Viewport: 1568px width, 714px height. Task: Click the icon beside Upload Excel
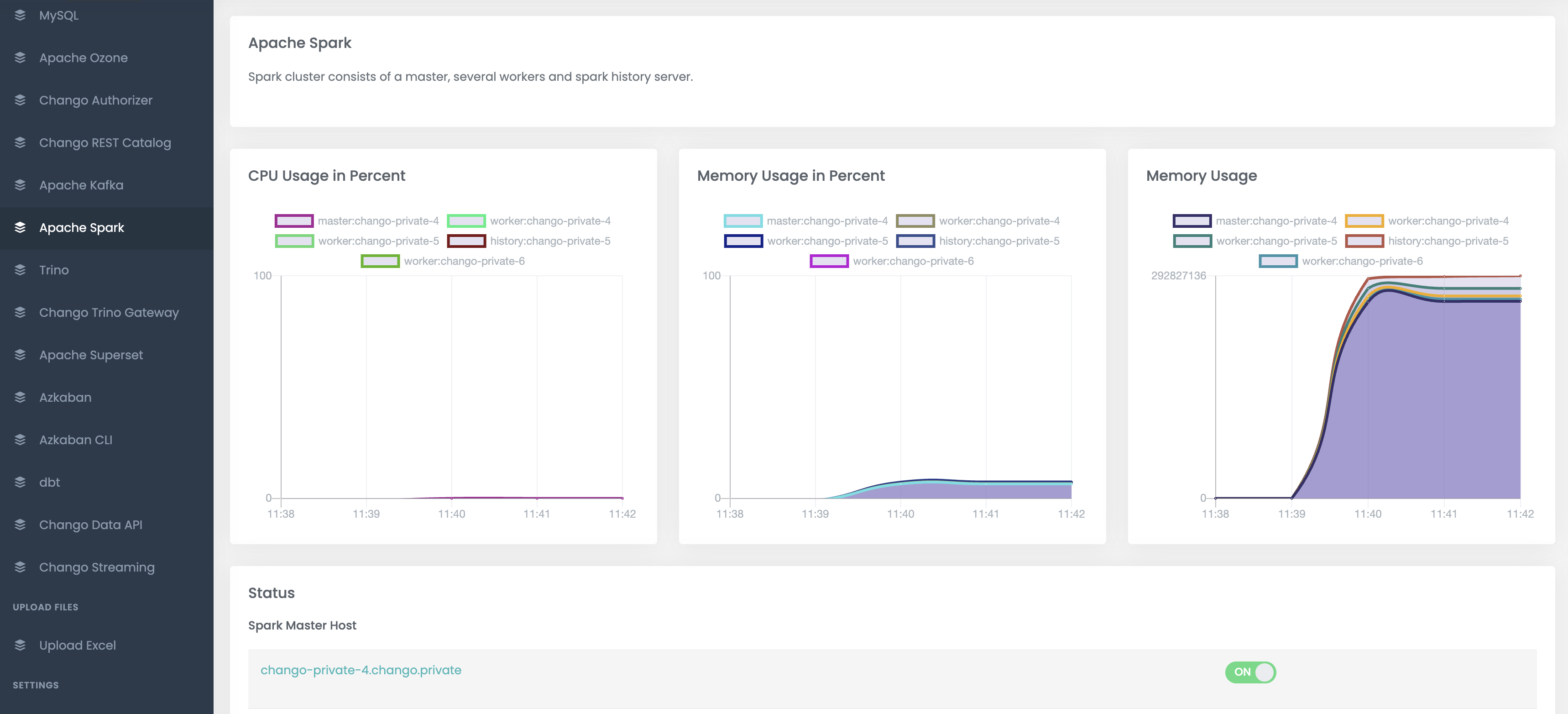(20, 645)
